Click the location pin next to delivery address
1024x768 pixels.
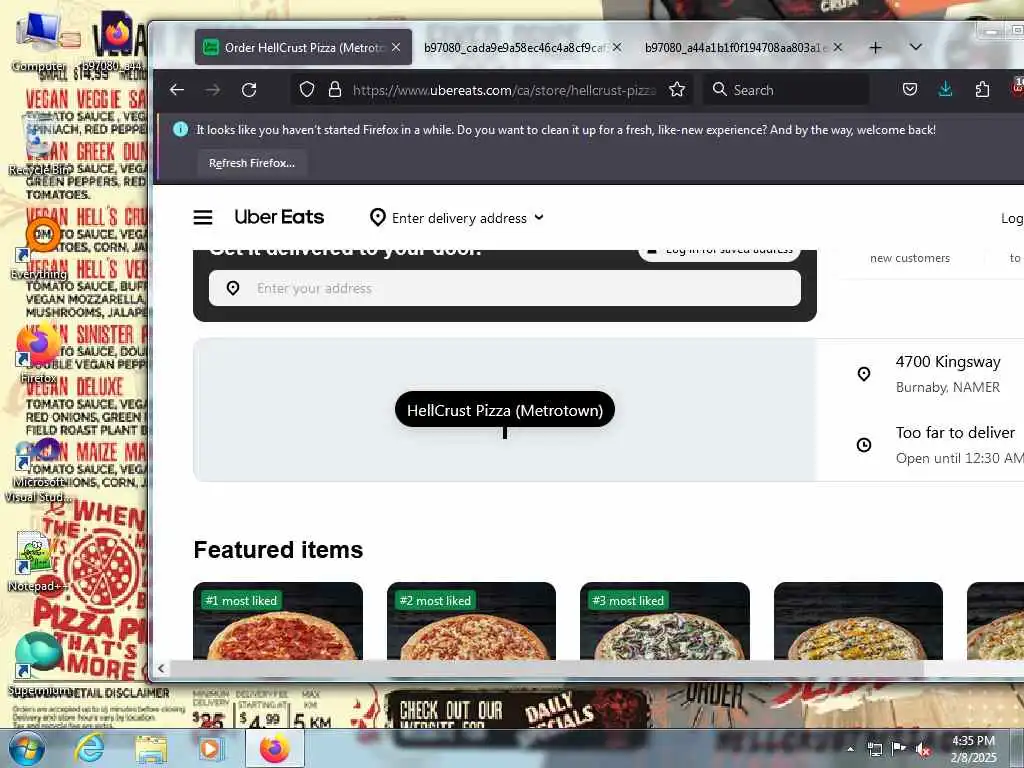pyautogui.click(x=377, y=217)
